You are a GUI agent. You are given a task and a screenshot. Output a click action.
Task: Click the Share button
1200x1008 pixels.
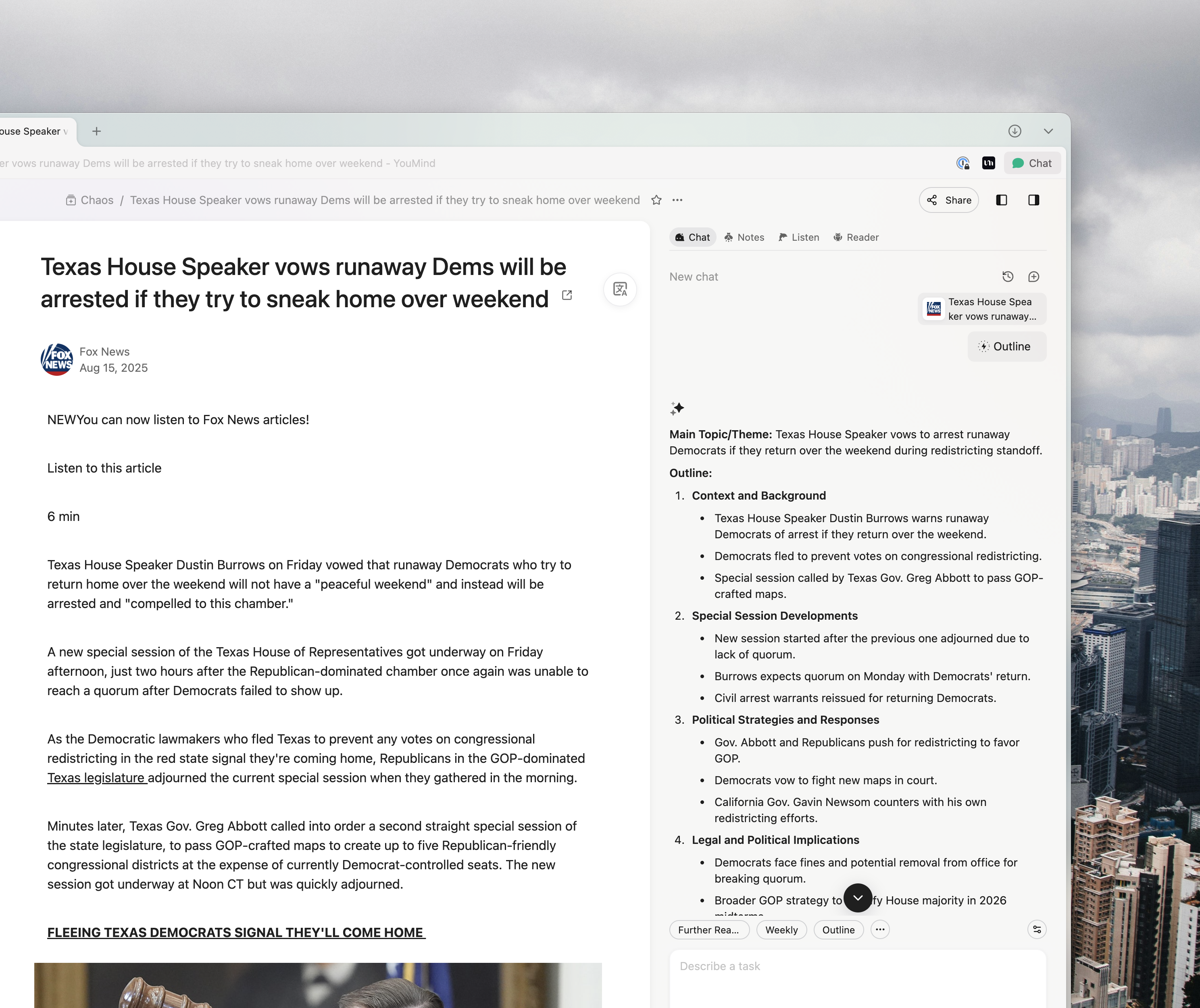click(x=948, y=200)
